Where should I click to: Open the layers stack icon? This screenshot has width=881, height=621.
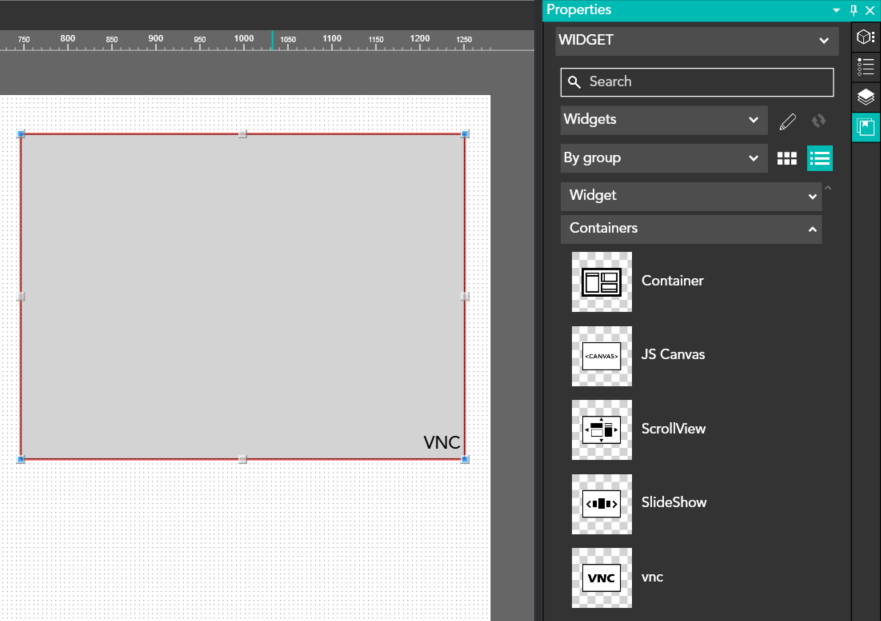pos(865,97)
